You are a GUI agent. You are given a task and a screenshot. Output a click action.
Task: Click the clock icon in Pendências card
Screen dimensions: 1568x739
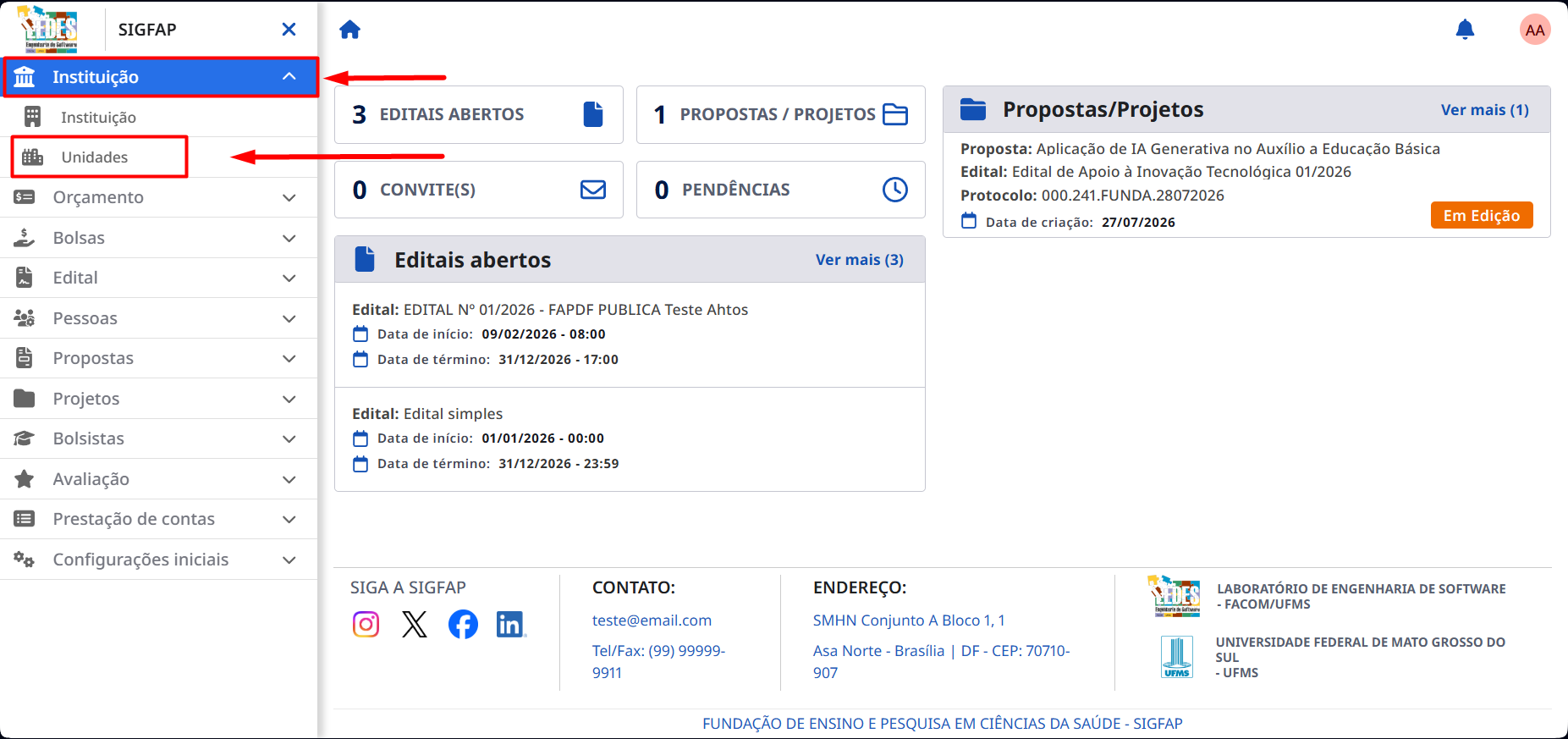click(895, 190)
